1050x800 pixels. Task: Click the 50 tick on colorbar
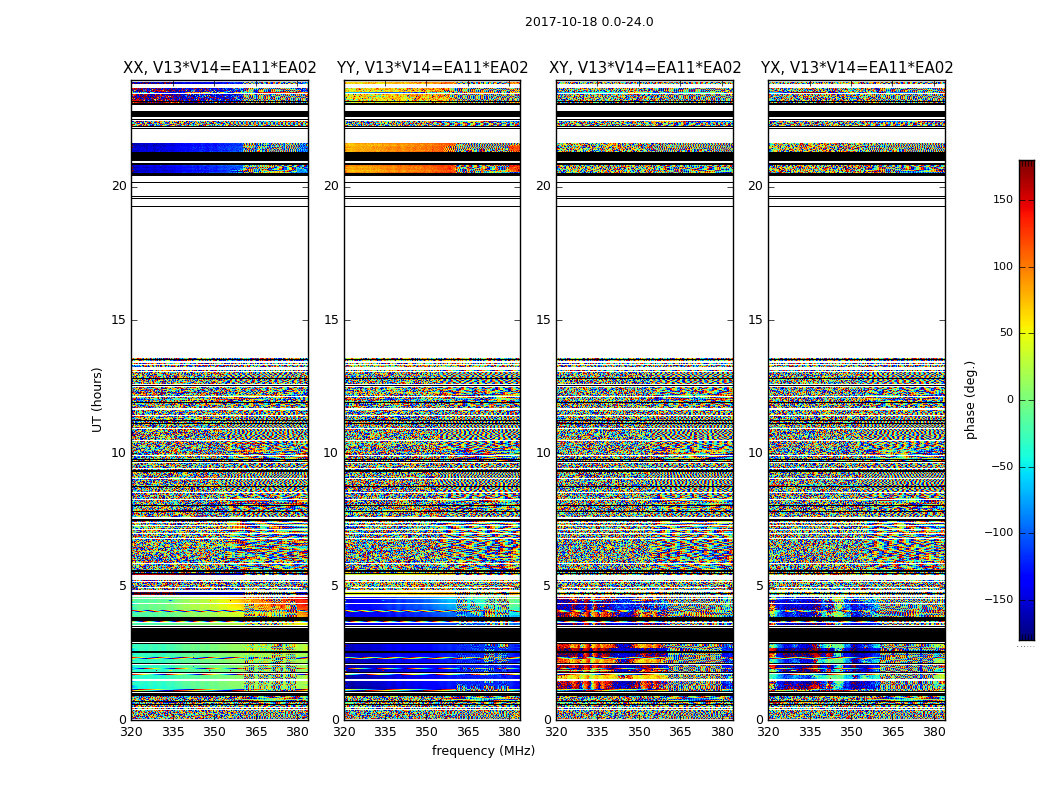(x=1006, y=333)
